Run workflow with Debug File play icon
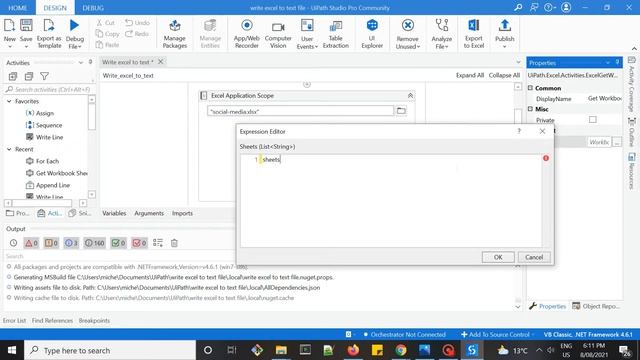 (74, 25)
